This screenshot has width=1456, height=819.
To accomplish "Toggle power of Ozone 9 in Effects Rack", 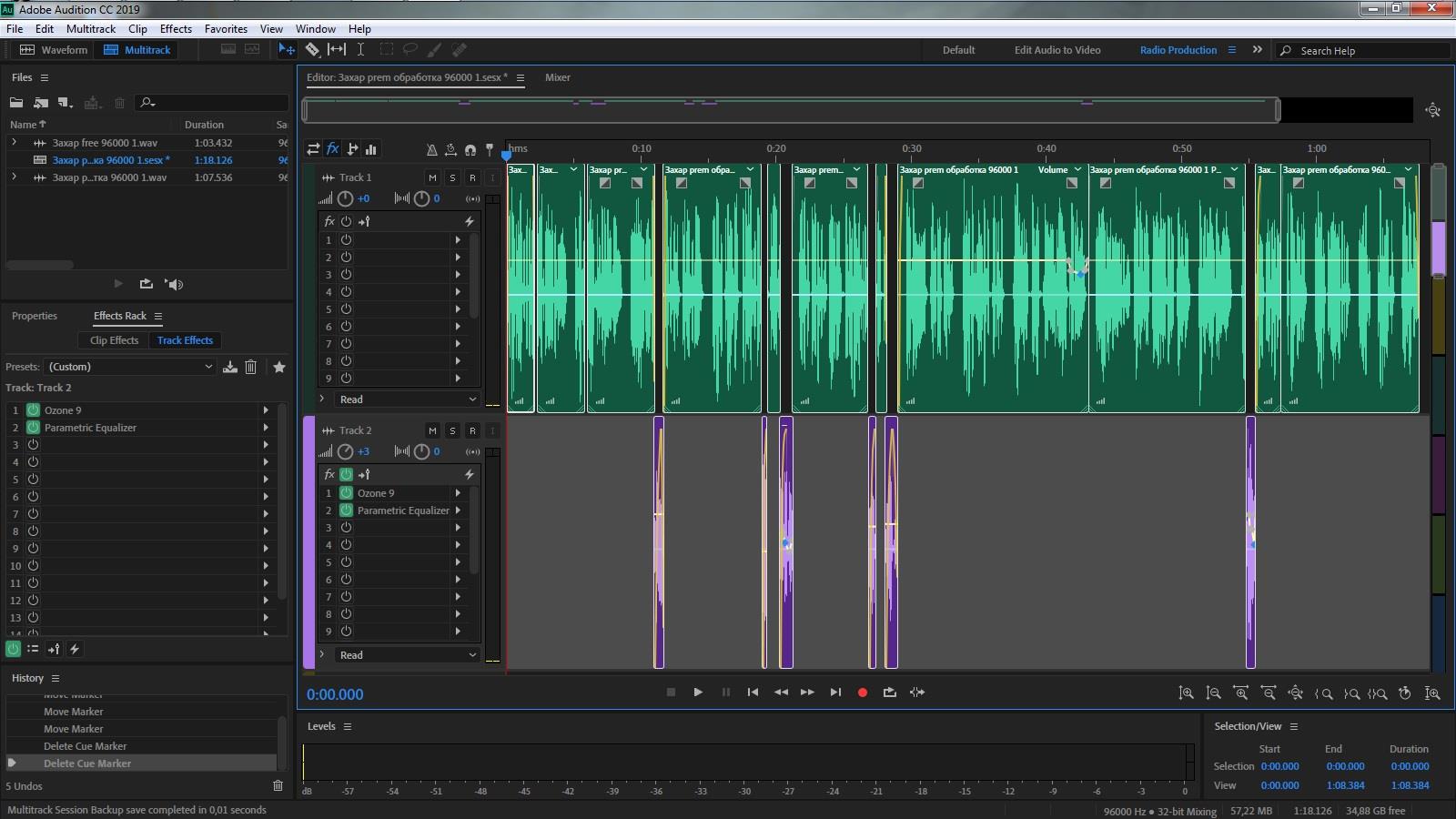I will click(x=33, y=410).
